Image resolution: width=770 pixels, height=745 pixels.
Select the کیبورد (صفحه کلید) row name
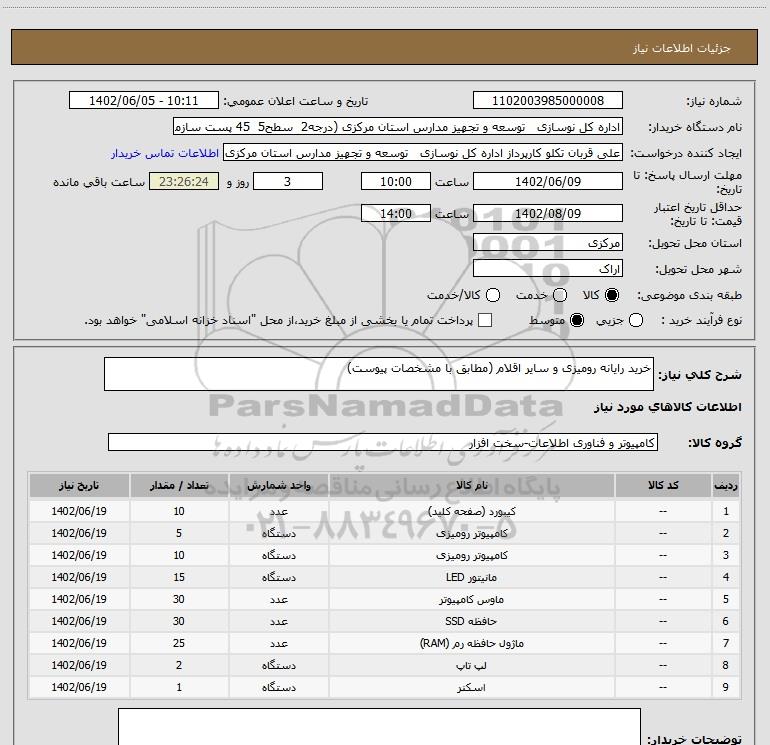tap(471, 511)
